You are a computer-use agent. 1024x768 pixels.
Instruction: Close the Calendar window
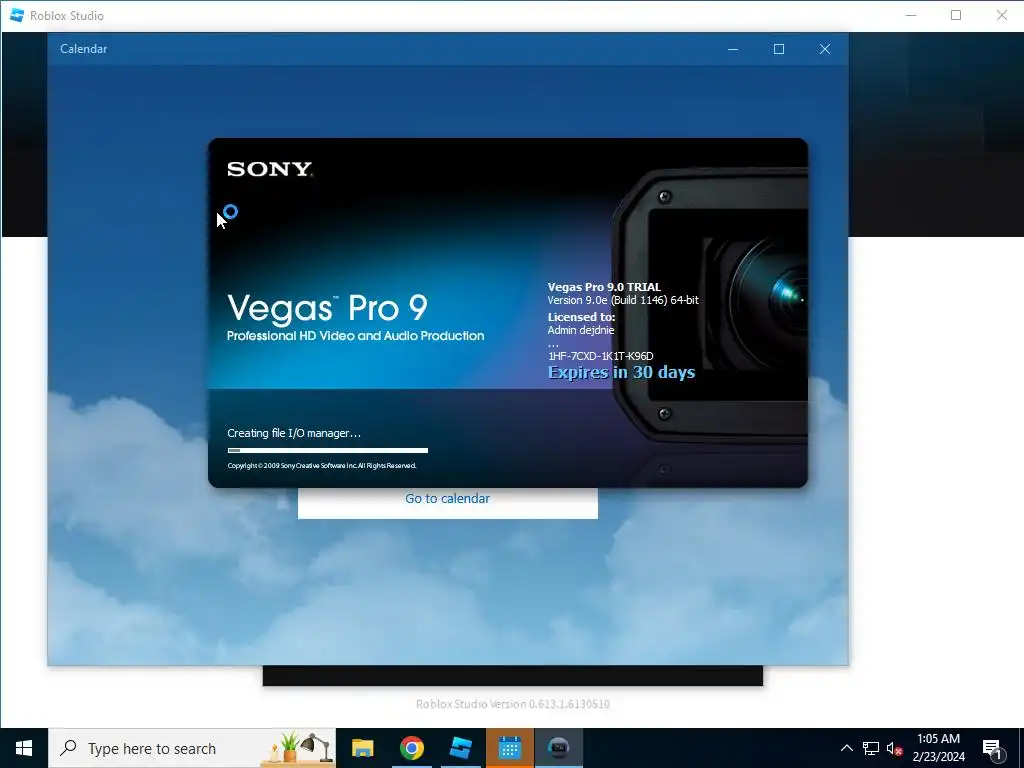pos(825,49)
